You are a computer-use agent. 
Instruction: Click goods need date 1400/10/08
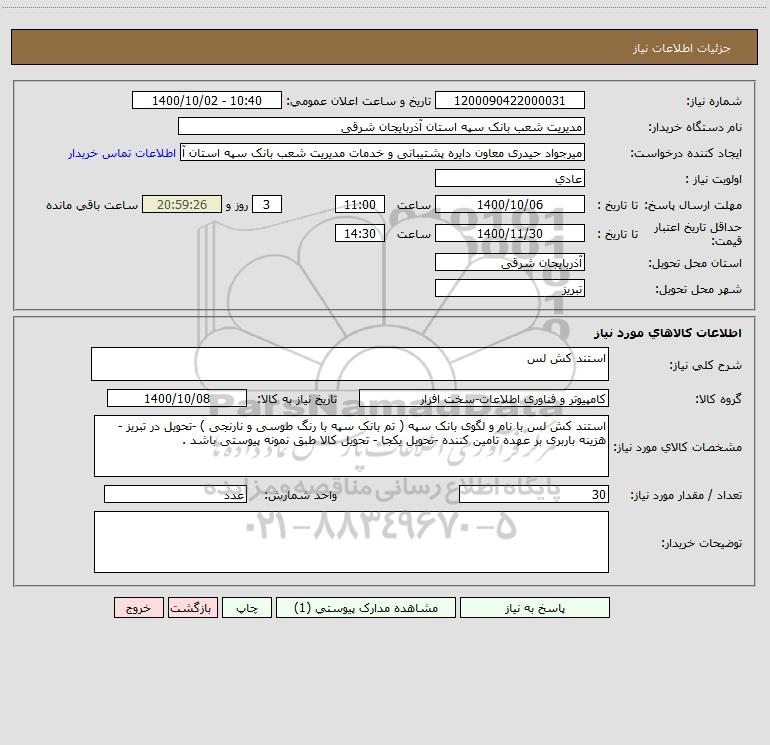177,398
